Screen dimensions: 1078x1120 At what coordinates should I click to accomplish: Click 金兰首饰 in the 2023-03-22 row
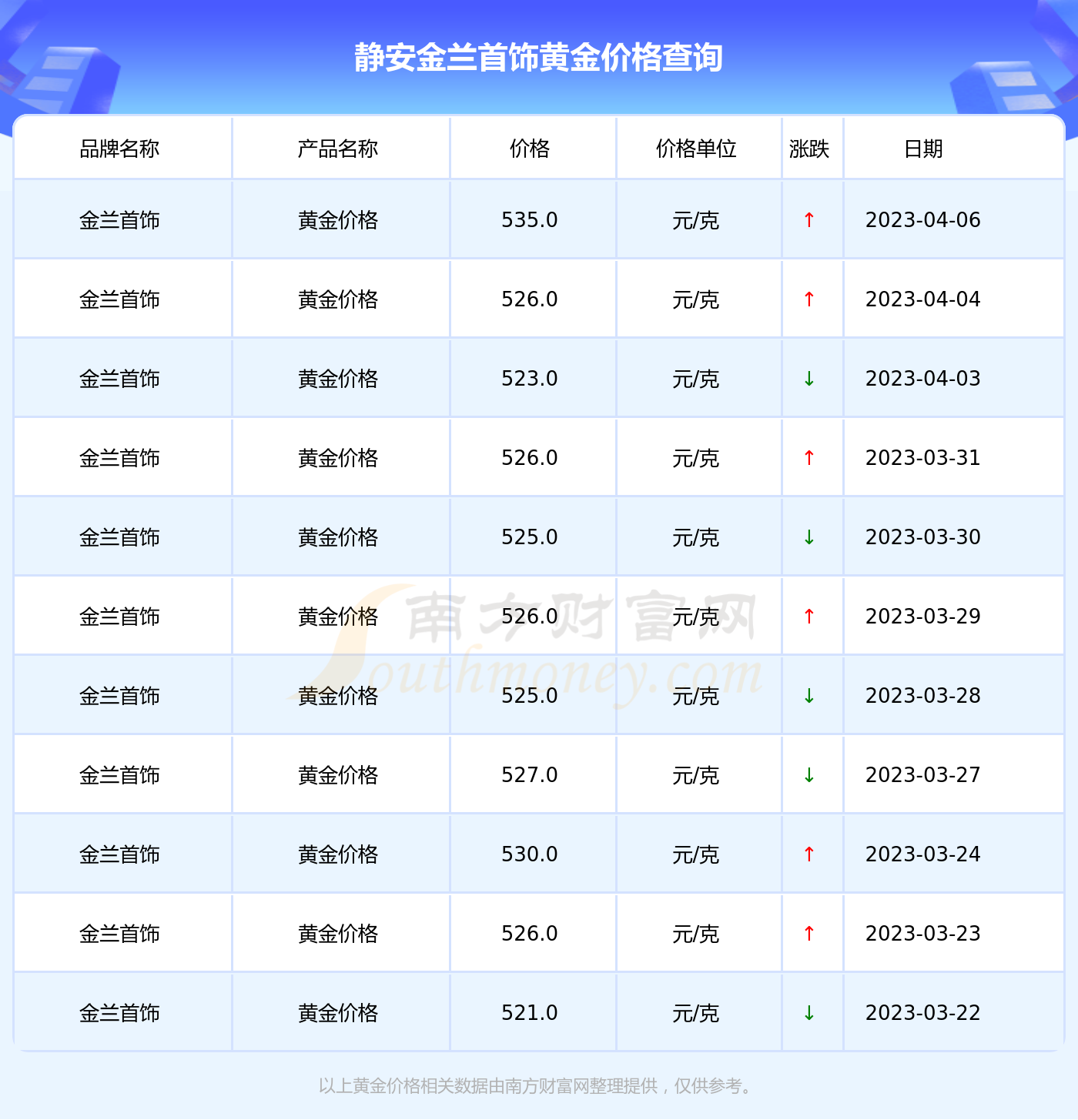point(119,1013)
